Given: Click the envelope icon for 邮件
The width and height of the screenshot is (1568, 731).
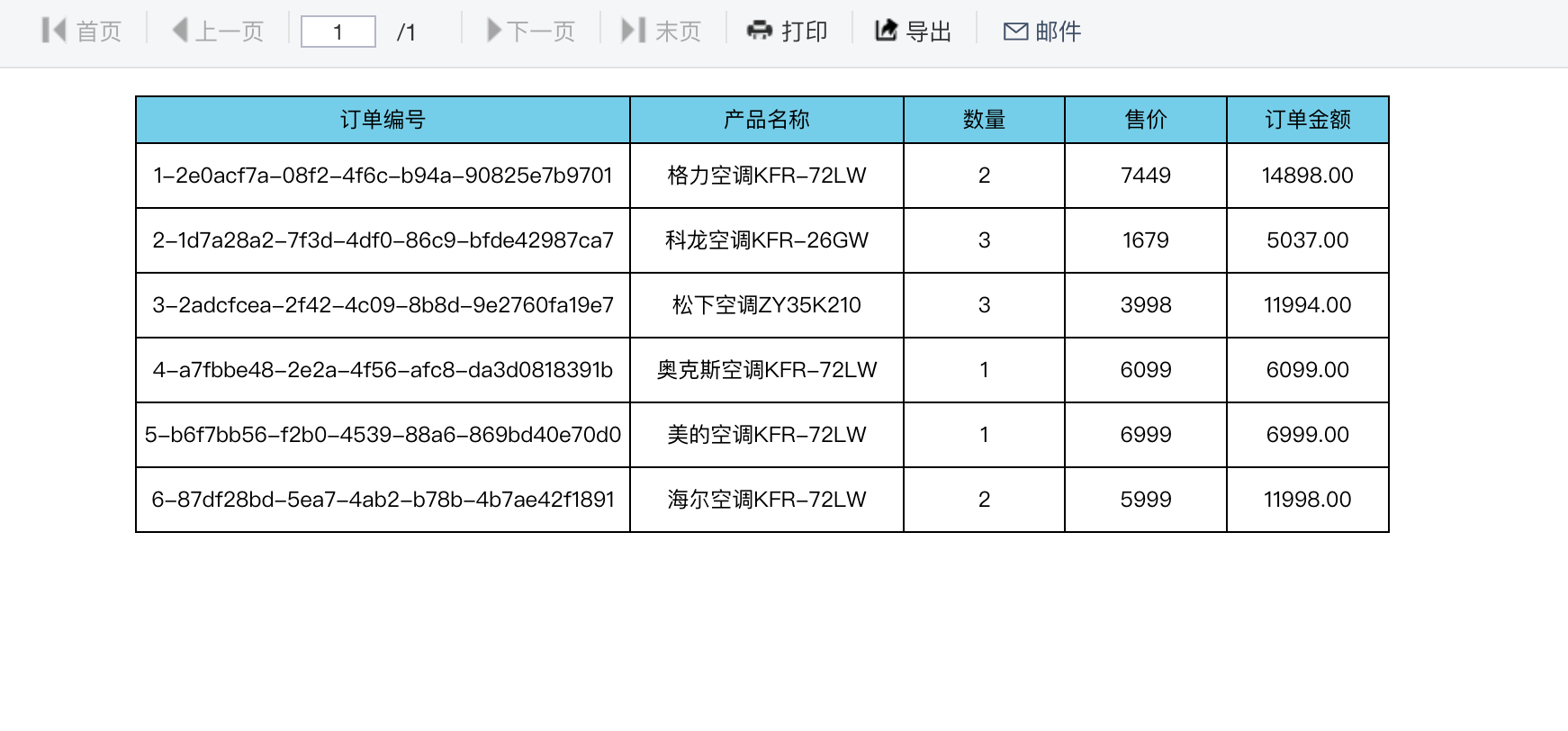Looking at the screenshot, I should point(1015,32).
